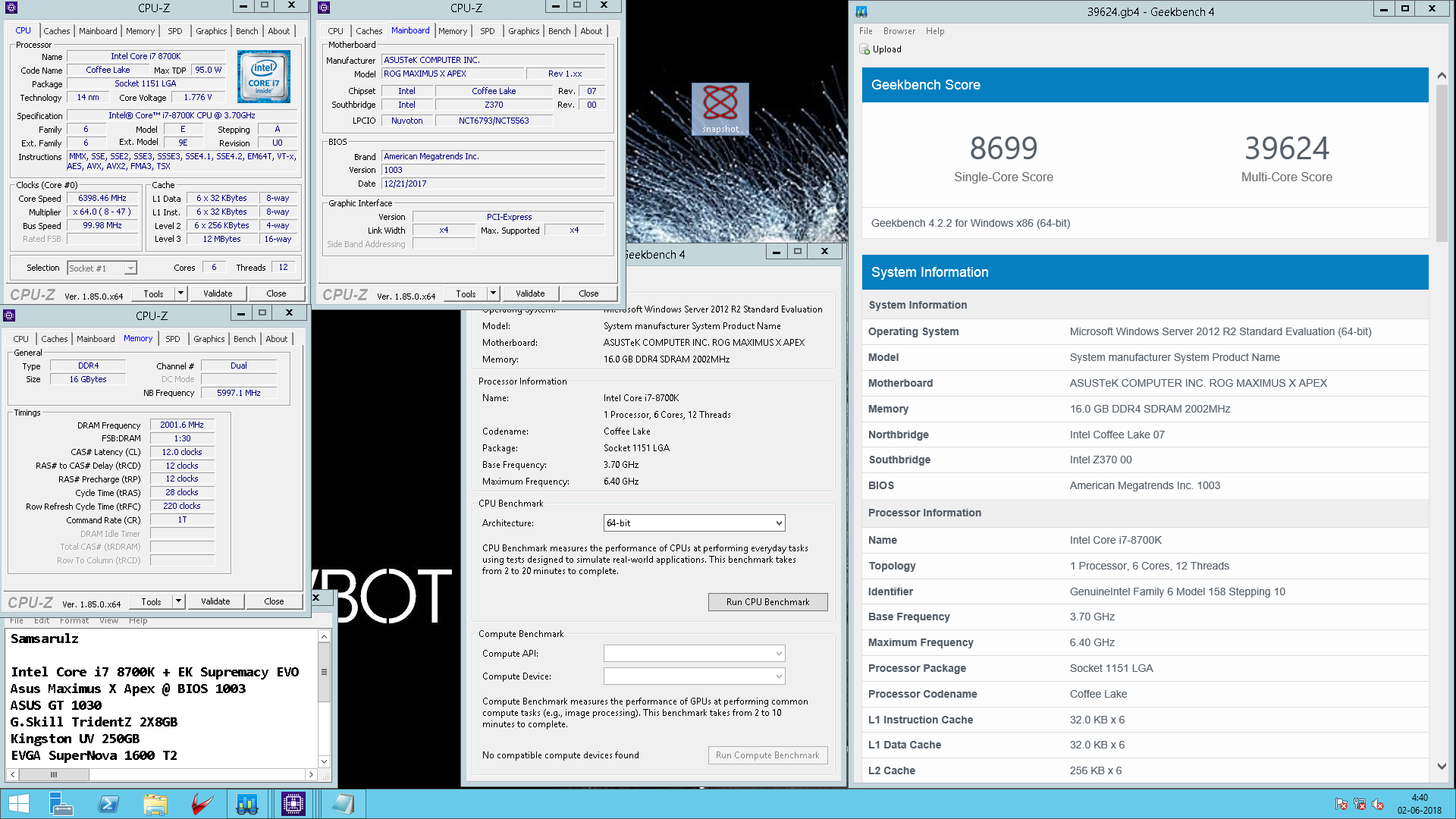This screenshot has height=819, width=1456.
Task: Click the Multi-Core Score 39624
Action: tap(1287, 148)
